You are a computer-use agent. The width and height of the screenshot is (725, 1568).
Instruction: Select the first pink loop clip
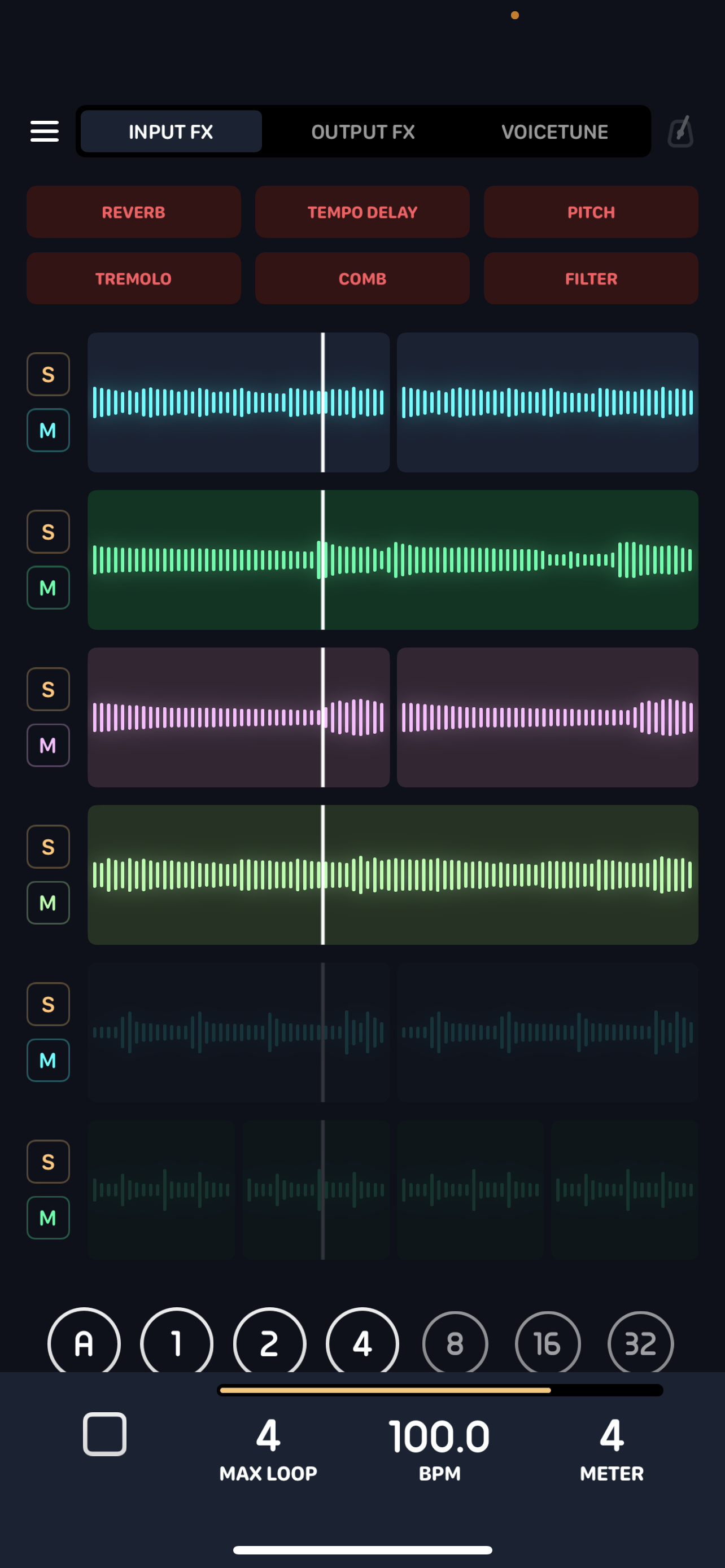(239, 717)
